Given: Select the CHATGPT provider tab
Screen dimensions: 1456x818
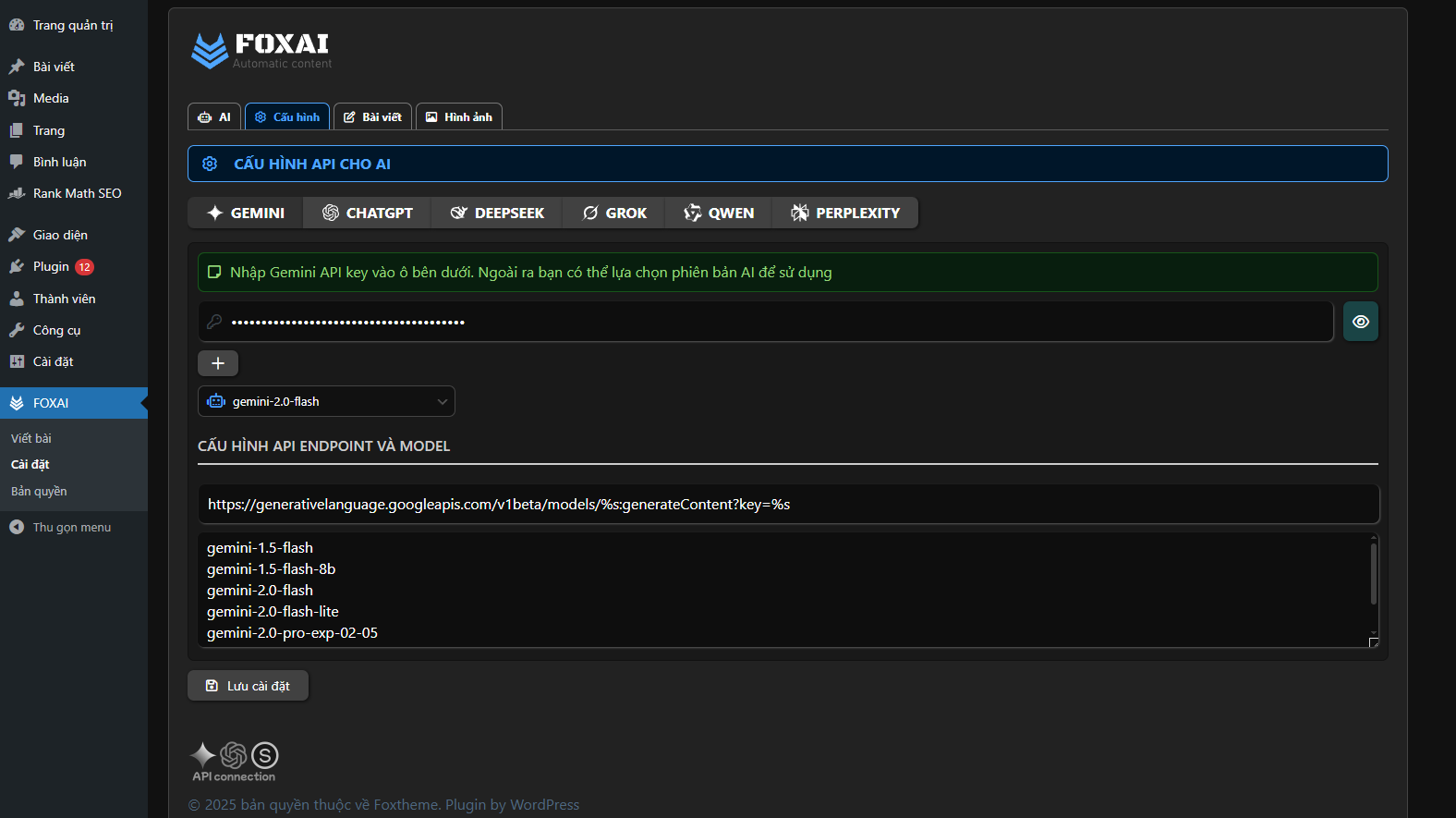Looking at the screenshot, I should point(368,213).
